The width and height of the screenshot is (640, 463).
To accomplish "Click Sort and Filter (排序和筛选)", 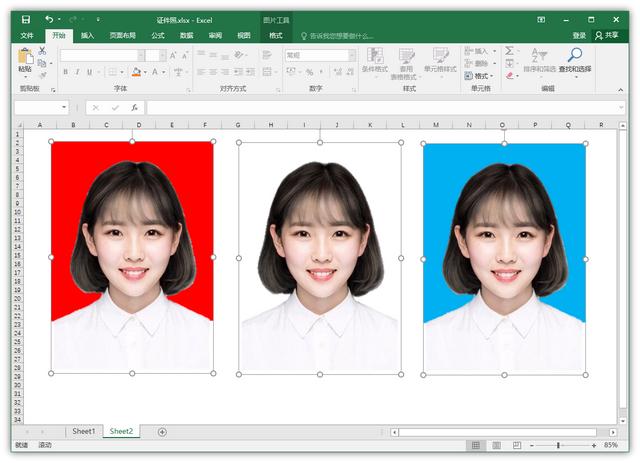I will (x=539, y=60).
